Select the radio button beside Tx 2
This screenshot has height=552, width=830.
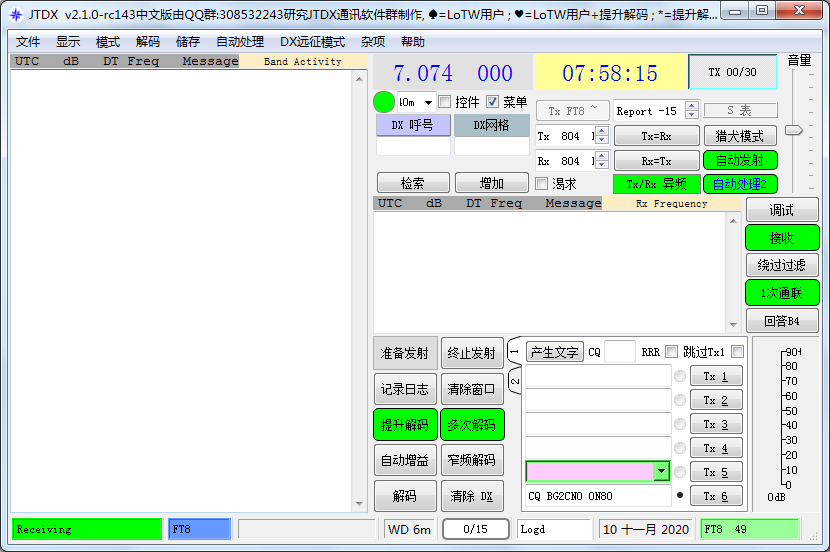pyautogui.click(x=680, y=400)
